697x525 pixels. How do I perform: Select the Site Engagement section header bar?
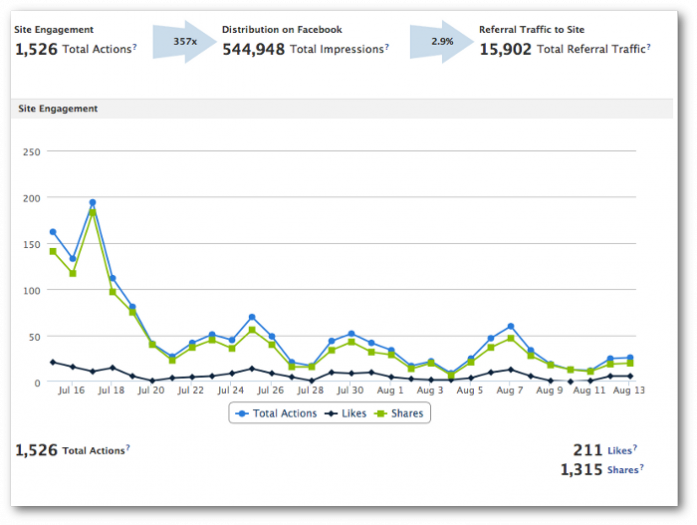click(x=342, y=108)
